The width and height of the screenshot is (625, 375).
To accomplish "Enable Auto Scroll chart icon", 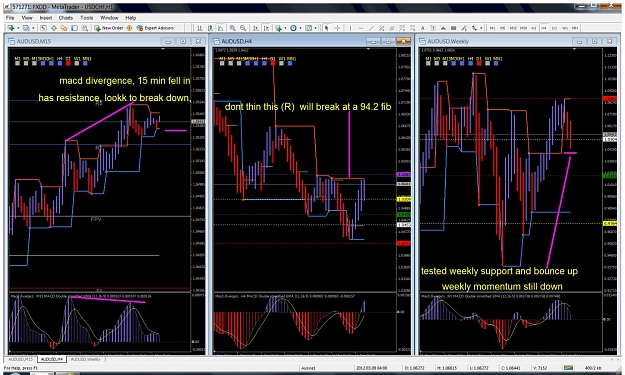I will tap(256, 28).
